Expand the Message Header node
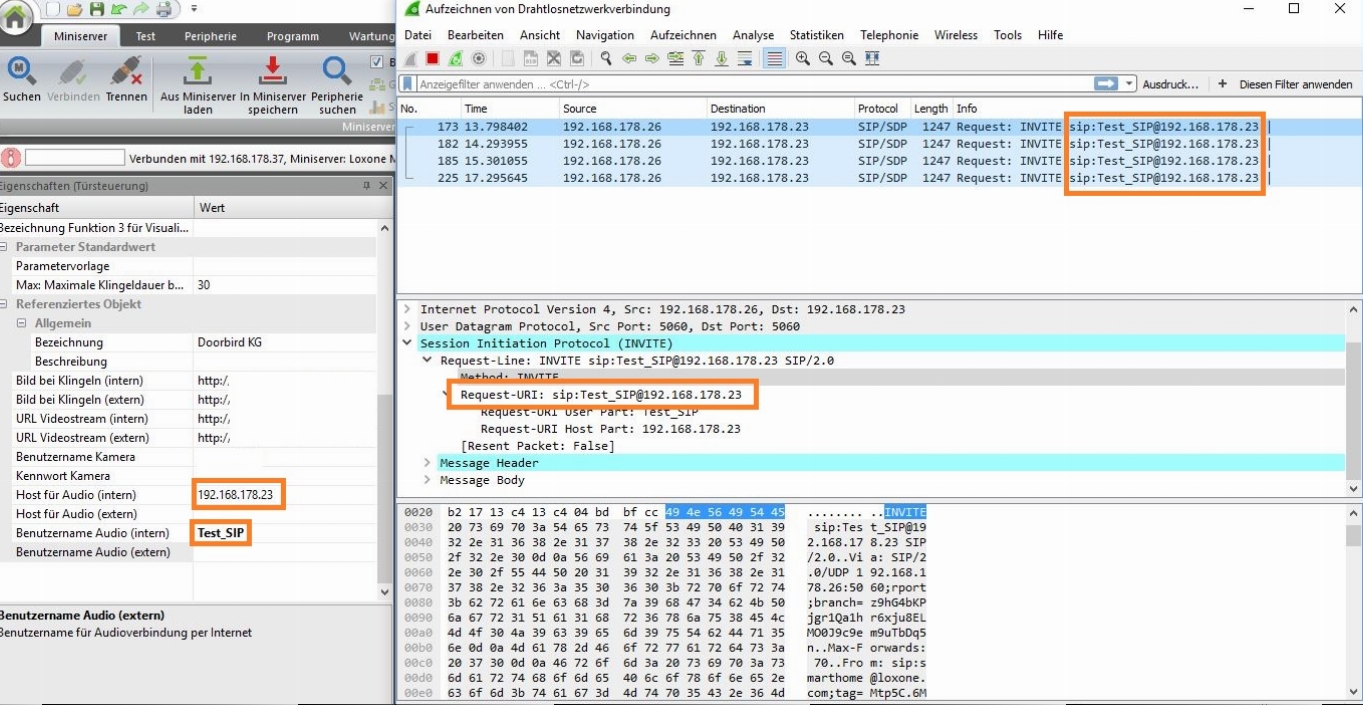Screen dimensions: 1363x705 pyautogui.click(x=428, y=463)
